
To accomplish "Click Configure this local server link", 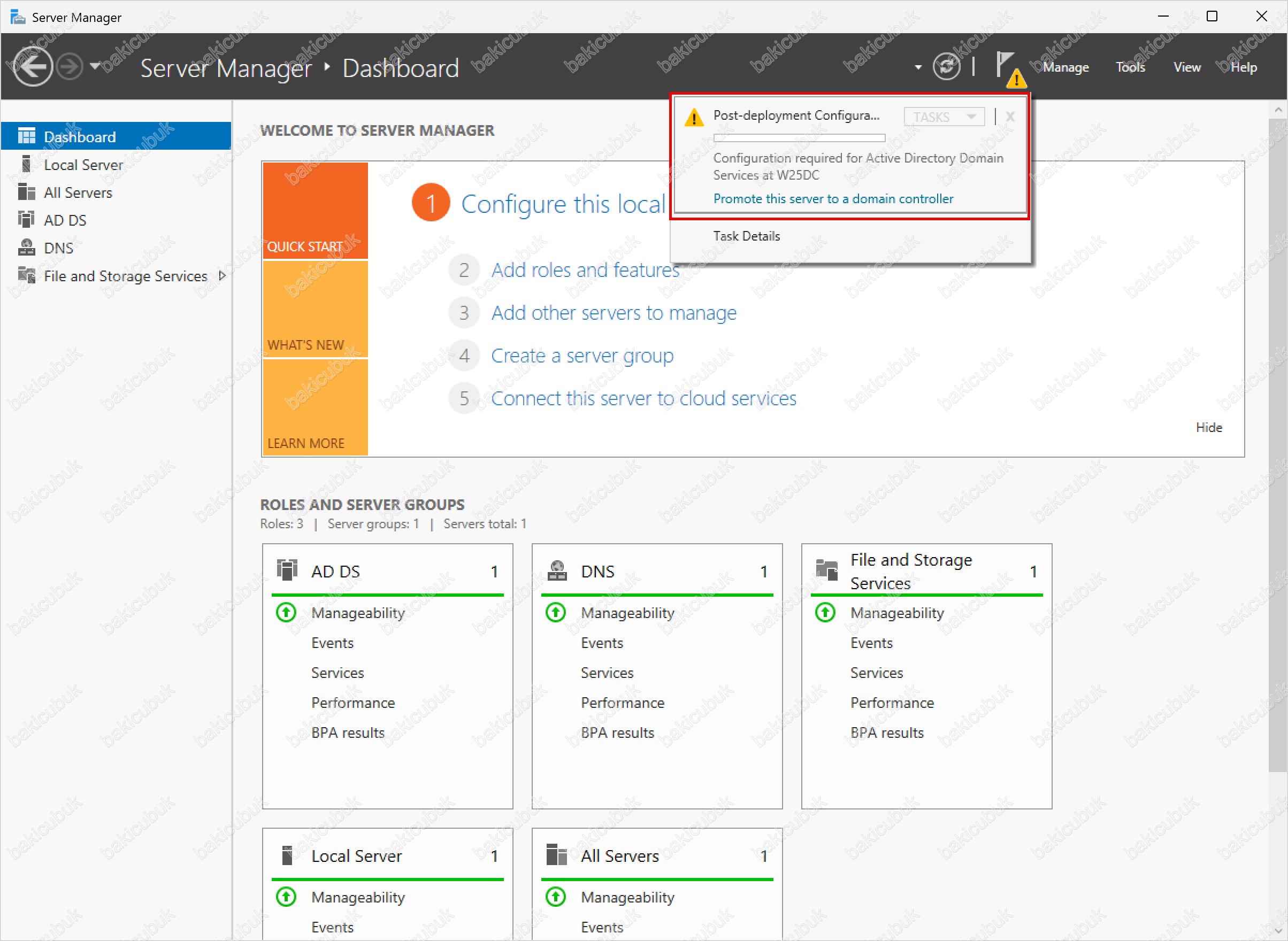I will (563, 204).
